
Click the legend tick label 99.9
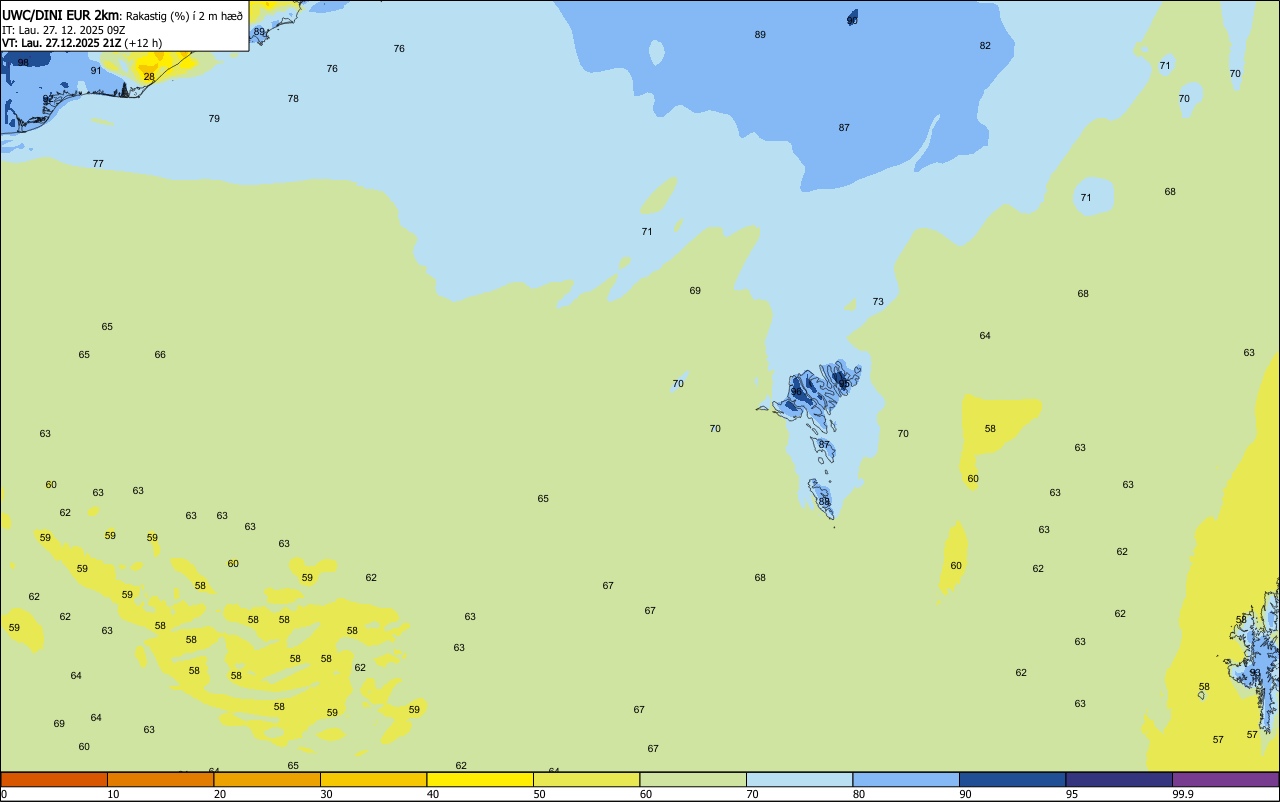coord(1183,794)
